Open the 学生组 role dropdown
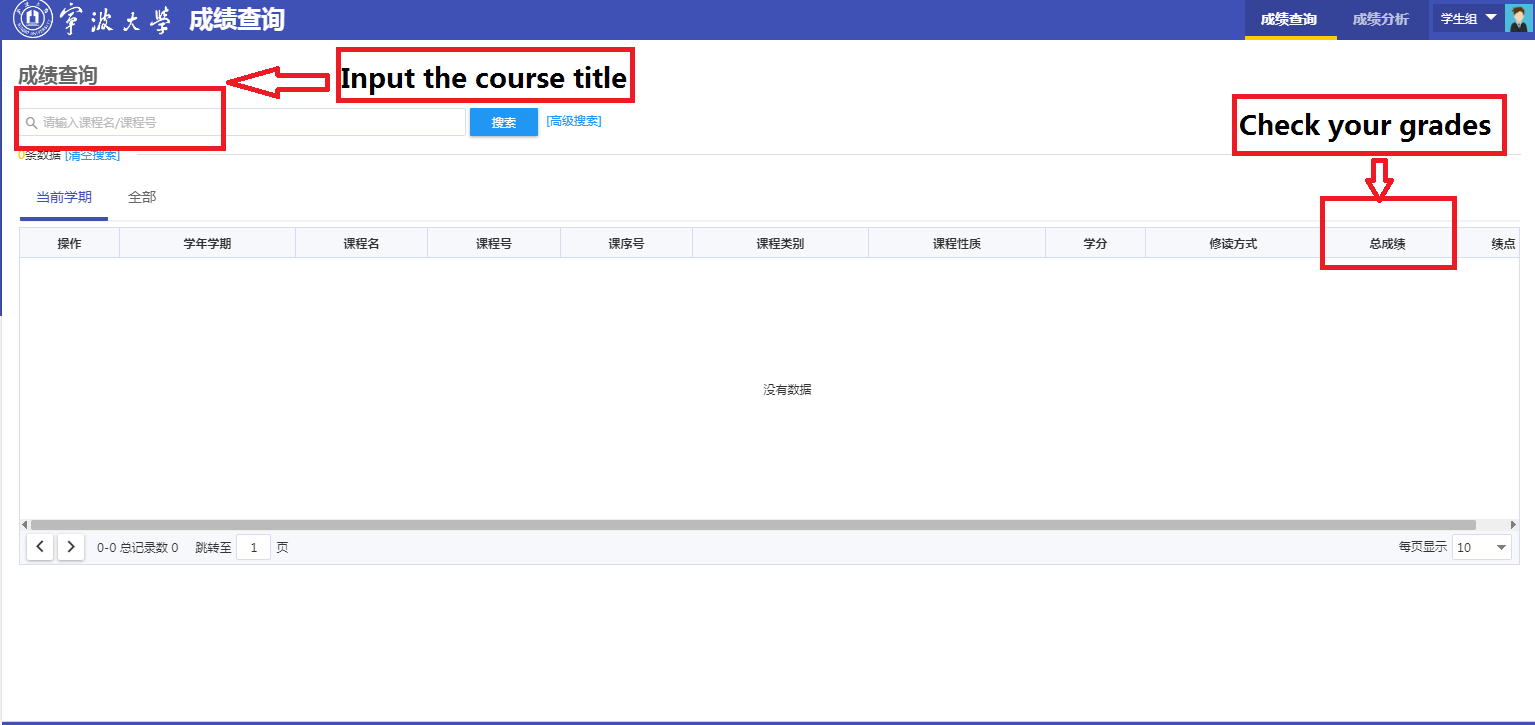1535x725 pixels. pos(1468,18)
